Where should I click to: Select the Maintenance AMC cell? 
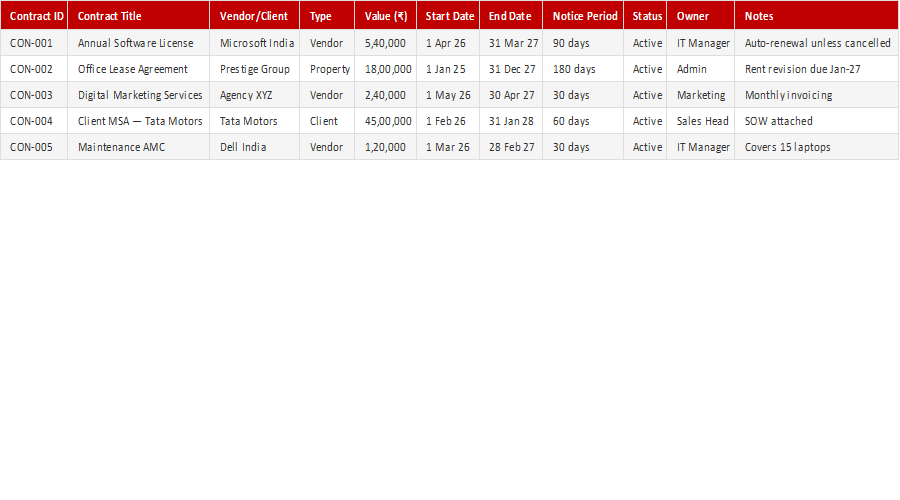138,147
